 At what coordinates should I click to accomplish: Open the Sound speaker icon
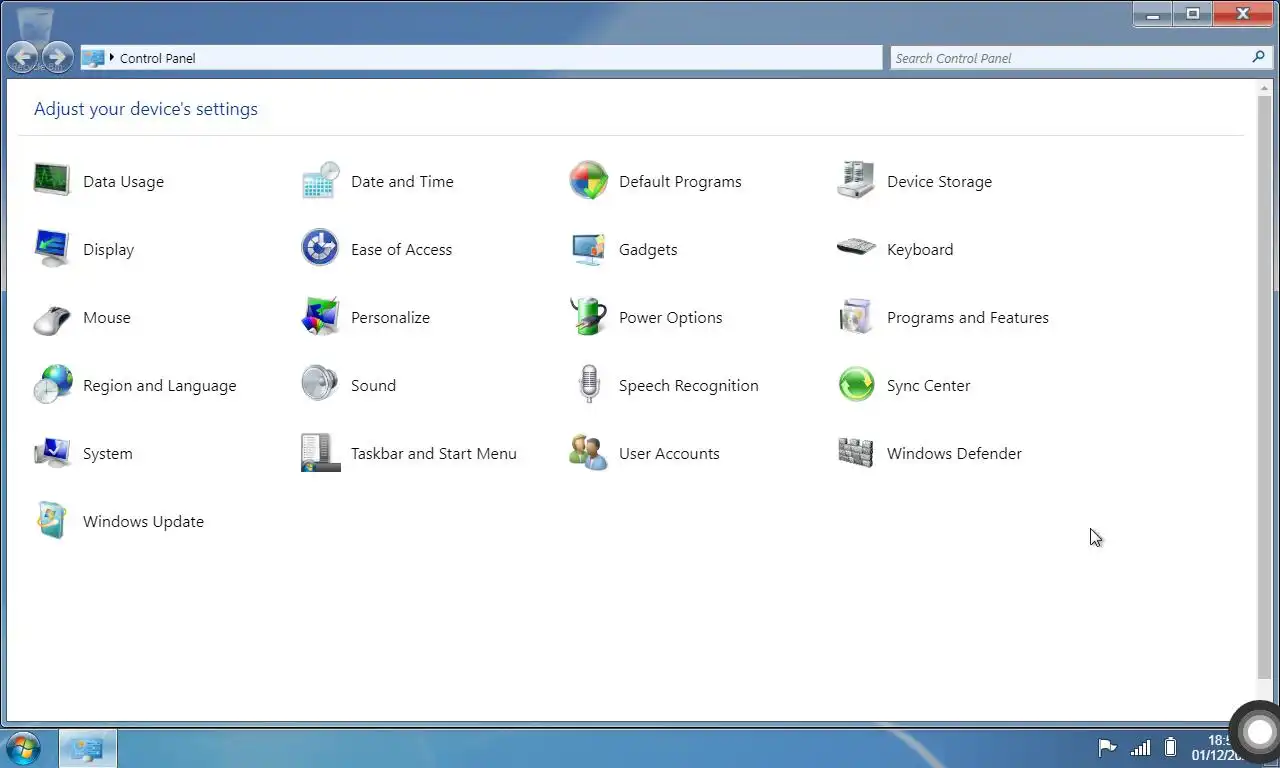click(x=320, y=384)
